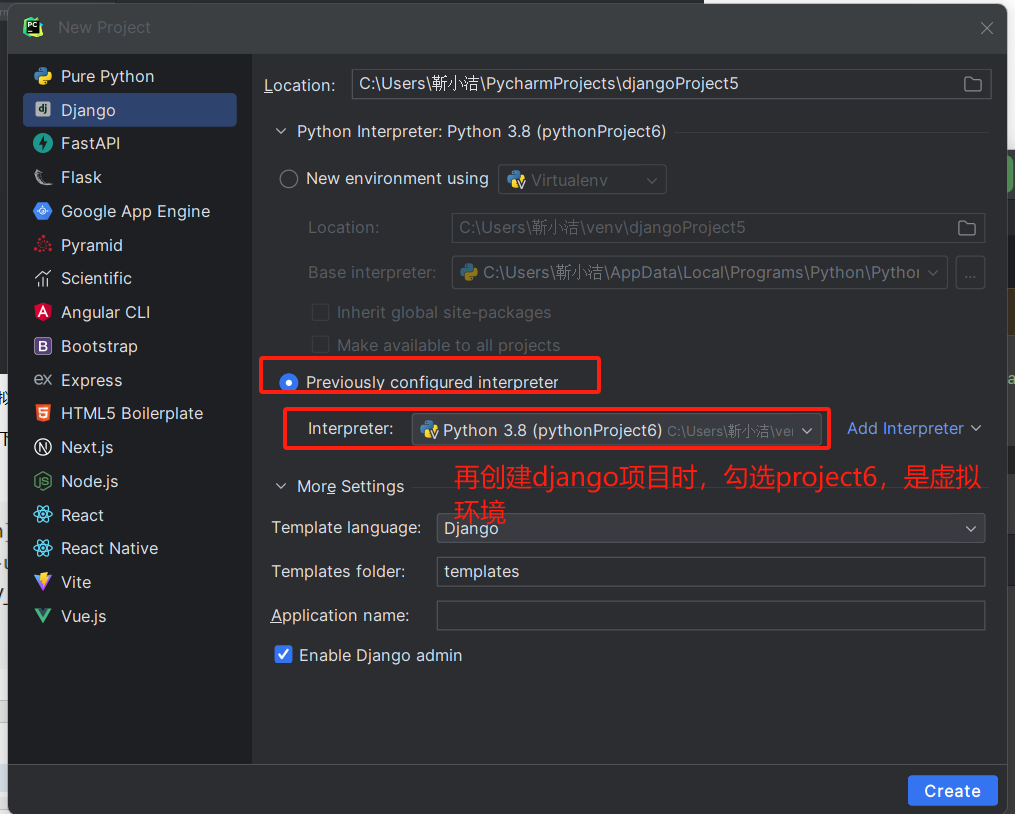Image resolution: width=1015 pixels, height=814 pixels.
Task: Toggle Make available to all projects
Action: [x=320, y=345]
